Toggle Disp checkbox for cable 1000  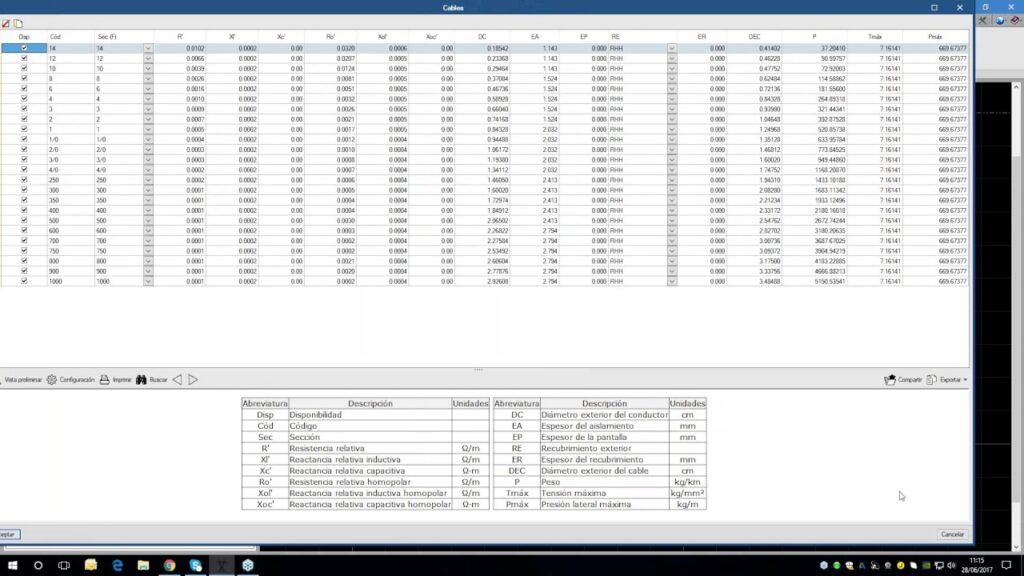point(24,282)
